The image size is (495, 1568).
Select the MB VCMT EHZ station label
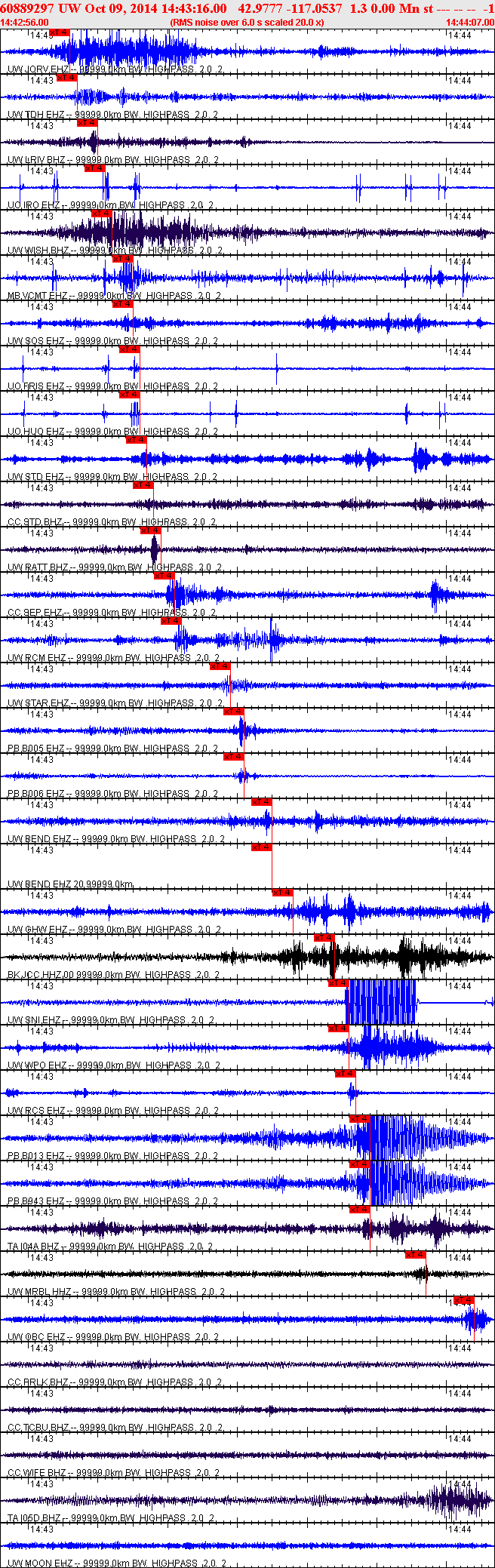click(x=113, y=296)
